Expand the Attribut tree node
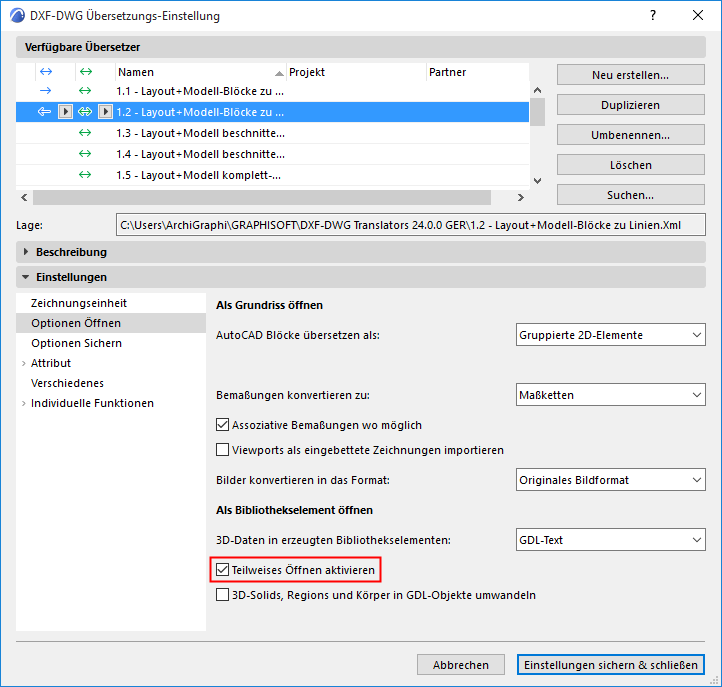Viewport: 722px width, 687px height. [23, 363]
